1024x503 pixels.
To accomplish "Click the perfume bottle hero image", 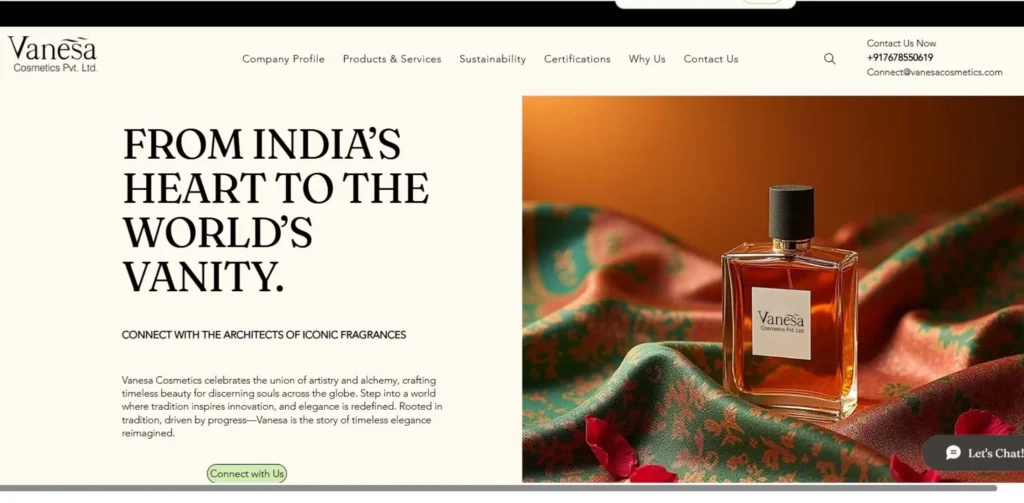I will (773, 289).
